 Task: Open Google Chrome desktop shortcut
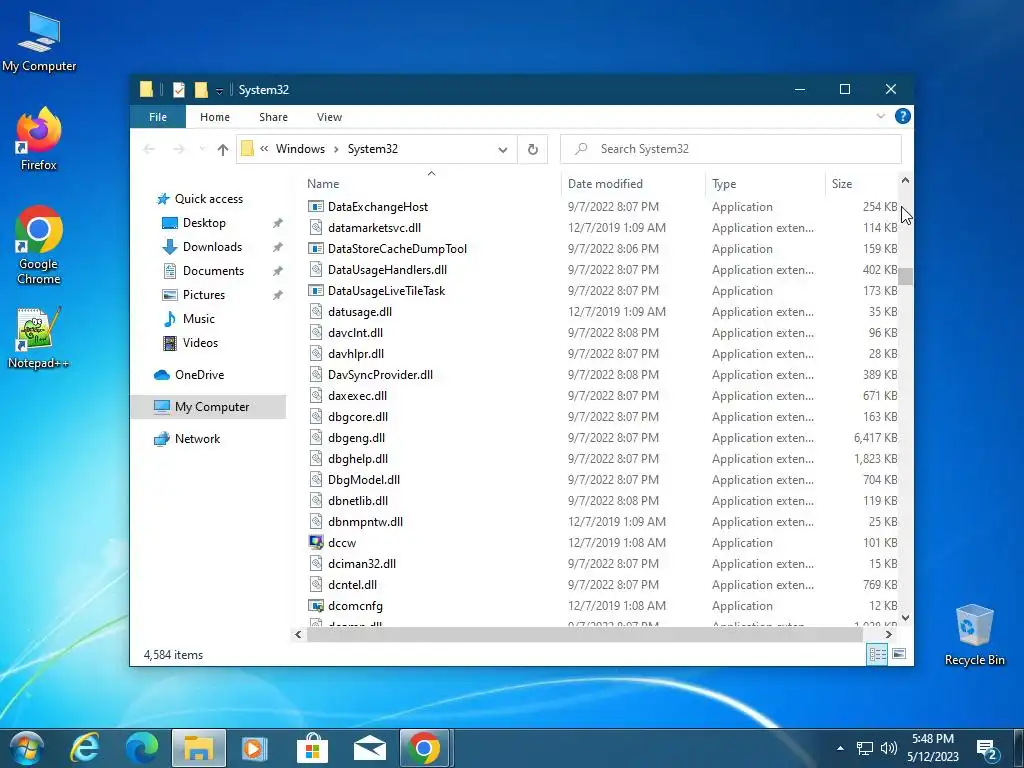pyautogui.click(x=39, y=245)
